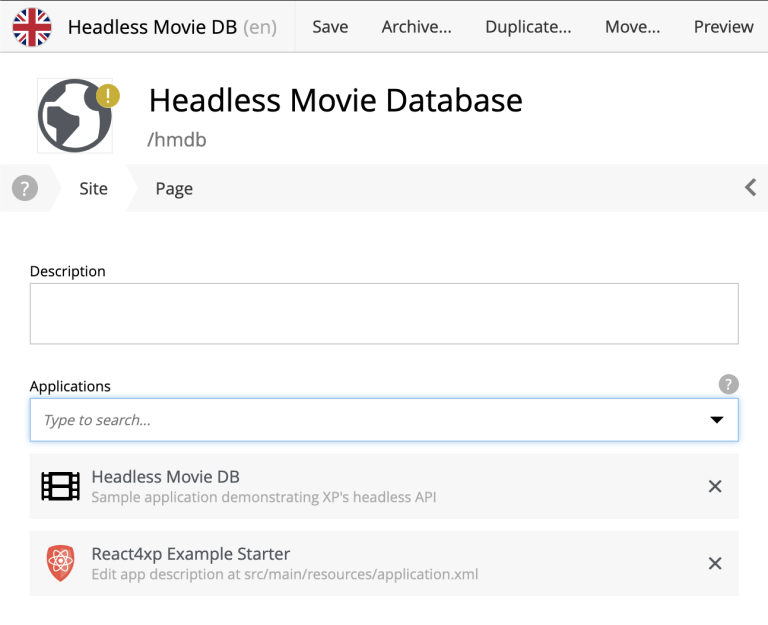Viewport: 768px width, 625px height.
Task: Save the content
Action: (x=330, y=27)
